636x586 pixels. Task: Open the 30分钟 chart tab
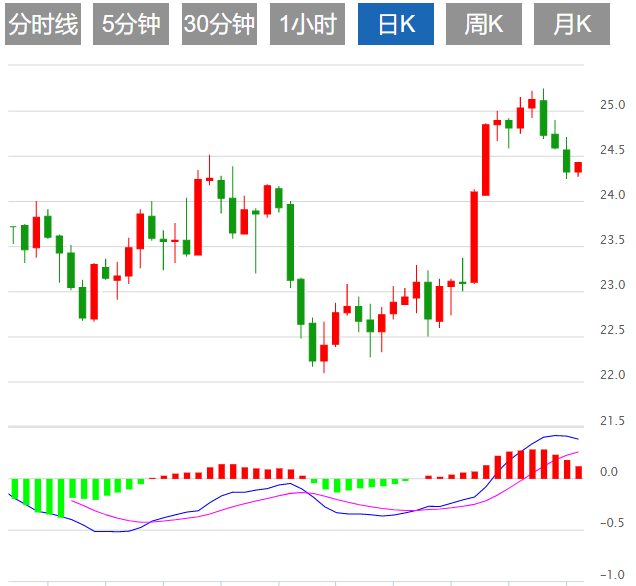tap(219, 25)
